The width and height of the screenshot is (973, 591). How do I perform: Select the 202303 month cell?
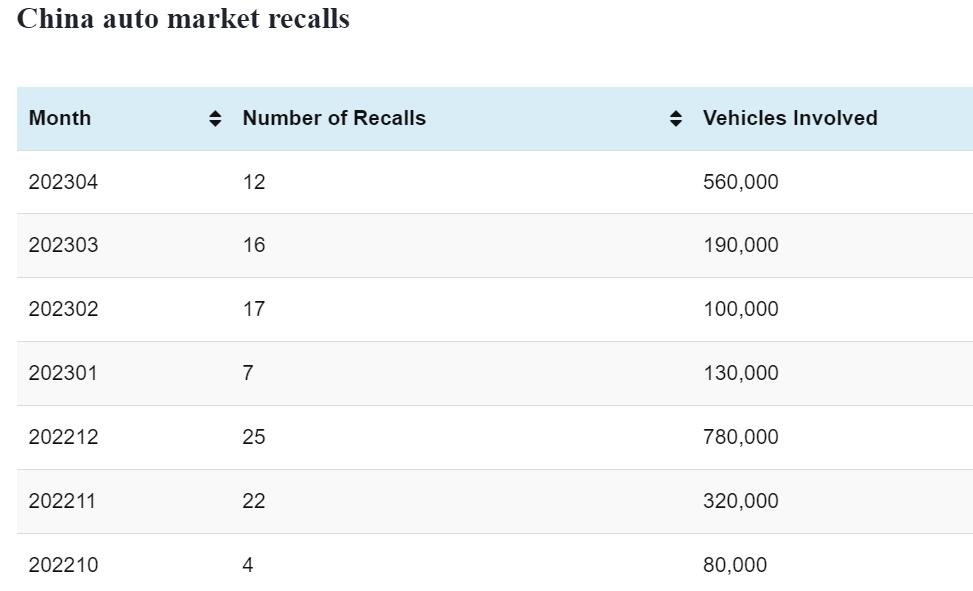[x=64, y=246]
